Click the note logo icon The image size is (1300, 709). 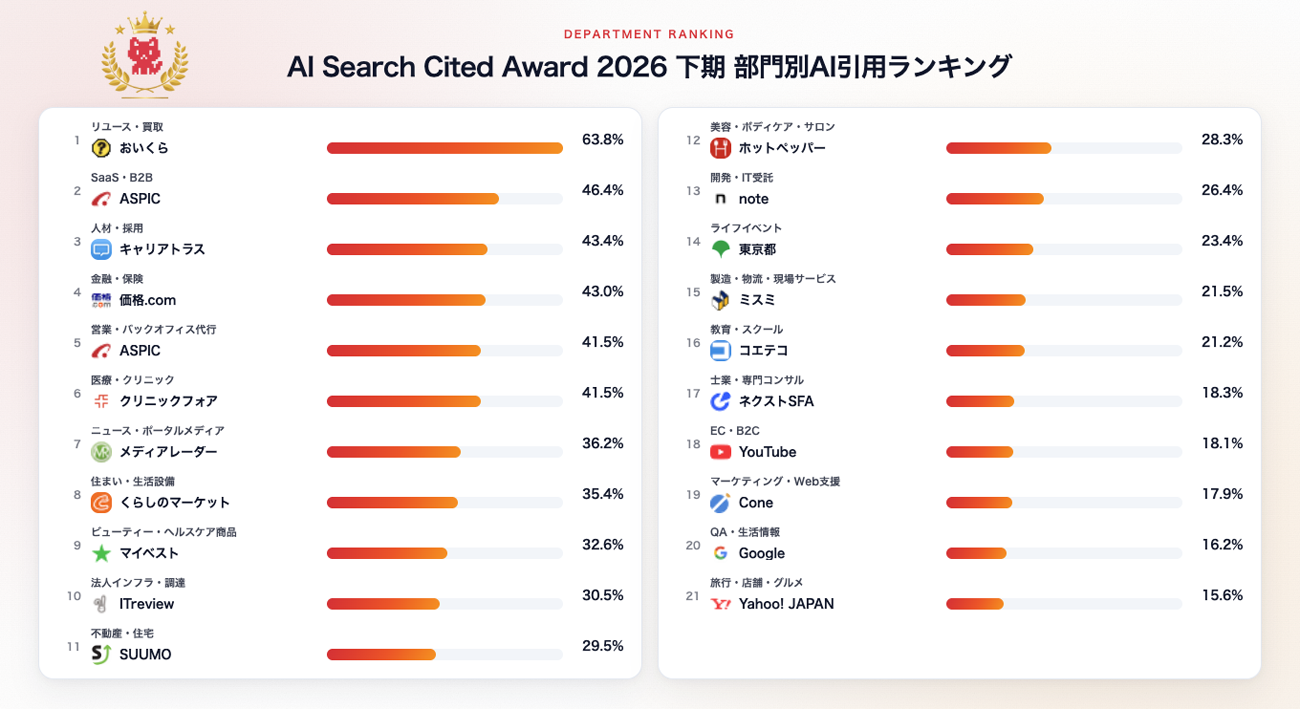(720, 199)
